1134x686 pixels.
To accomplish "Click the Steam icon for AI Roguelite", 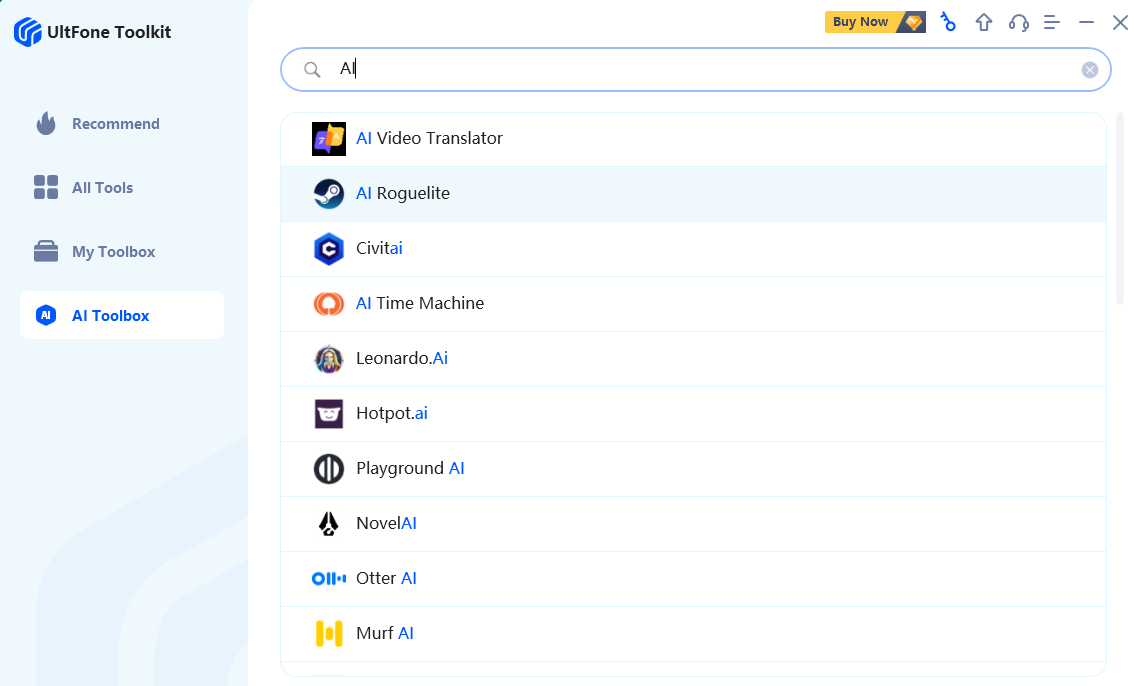I will 329,194.
